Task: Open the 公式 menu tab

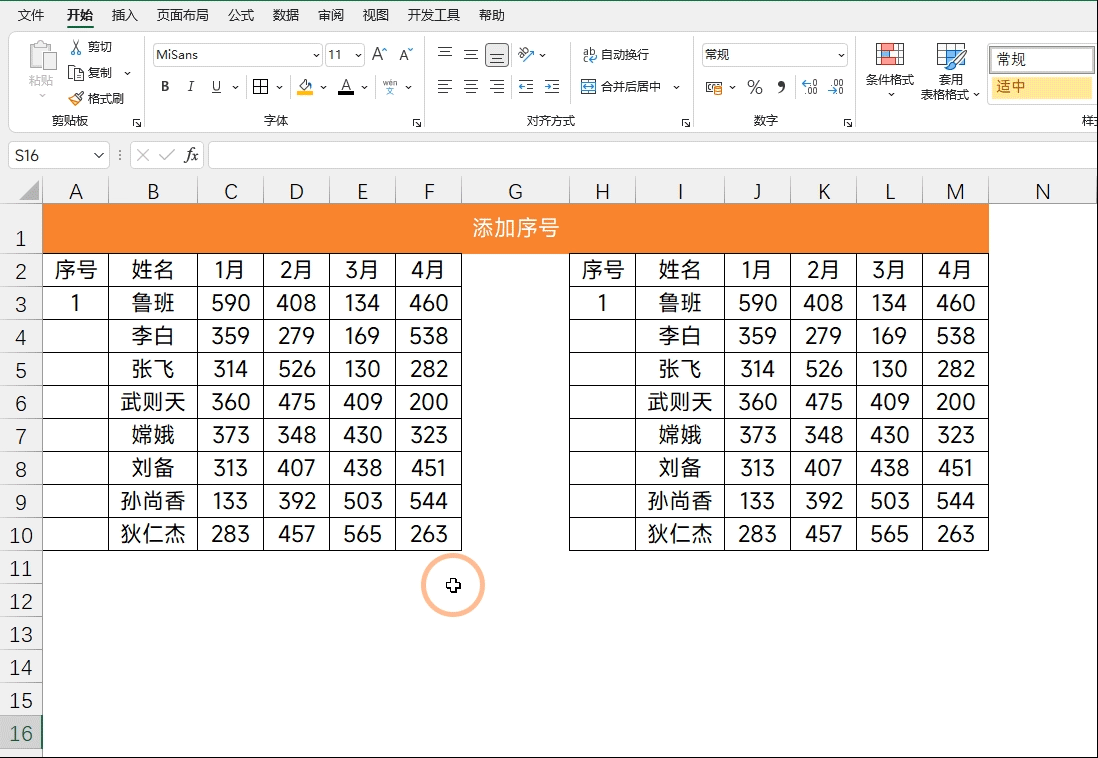Action: click(240, 15)
